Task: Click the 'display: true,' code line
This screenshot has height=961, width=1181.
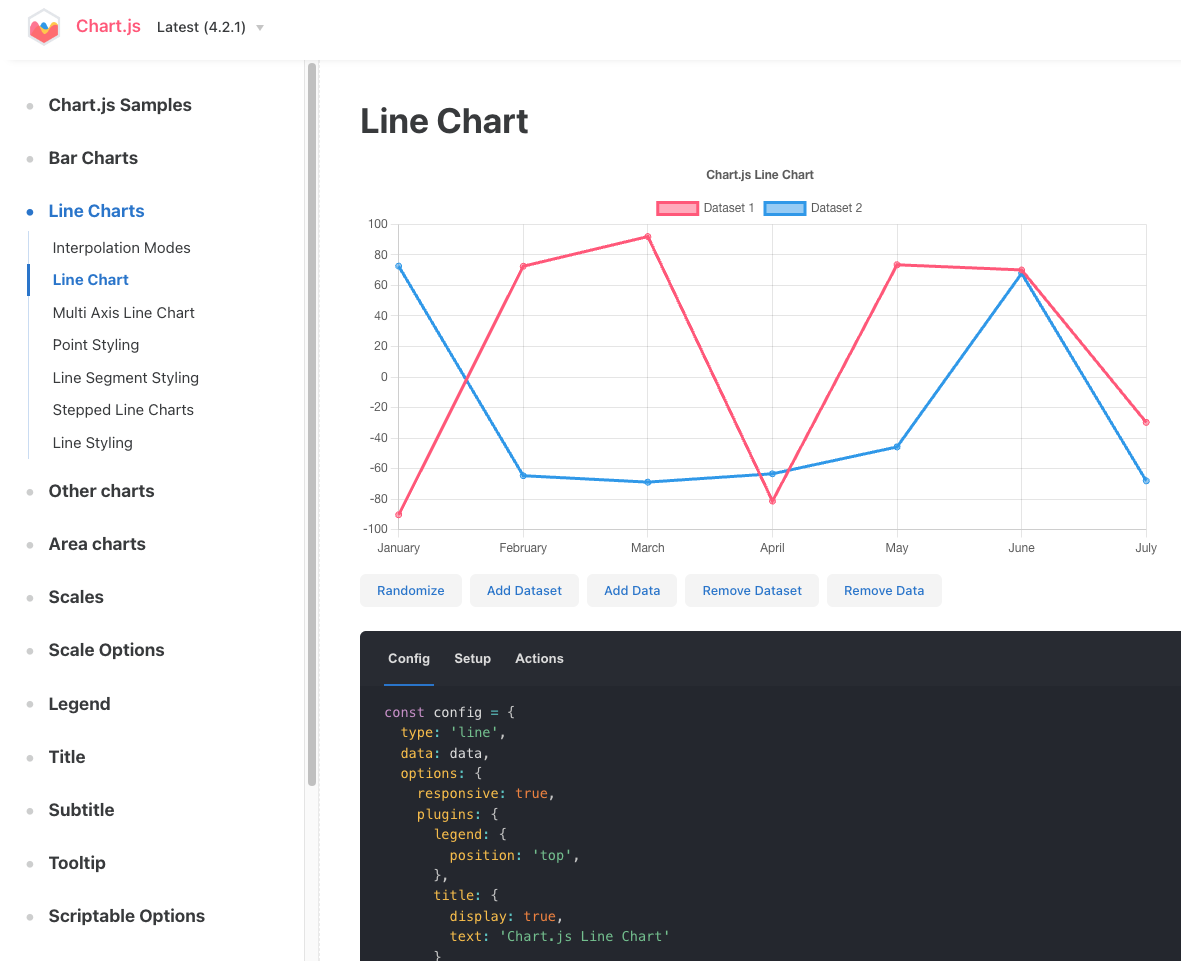Action: (506, 917)
